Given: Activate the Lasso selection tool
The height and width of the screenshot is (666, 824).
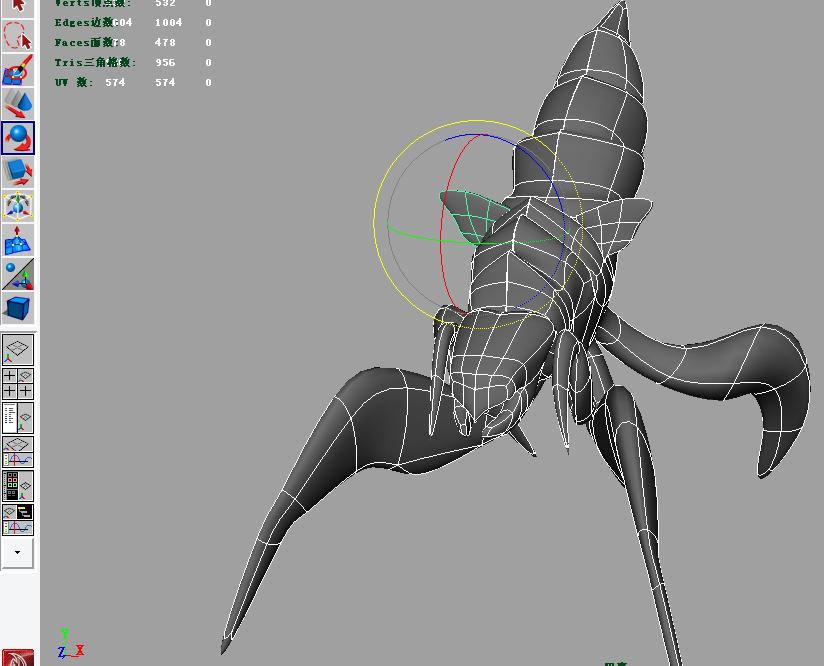Looking at the screenshot, I should coord(18,37).
